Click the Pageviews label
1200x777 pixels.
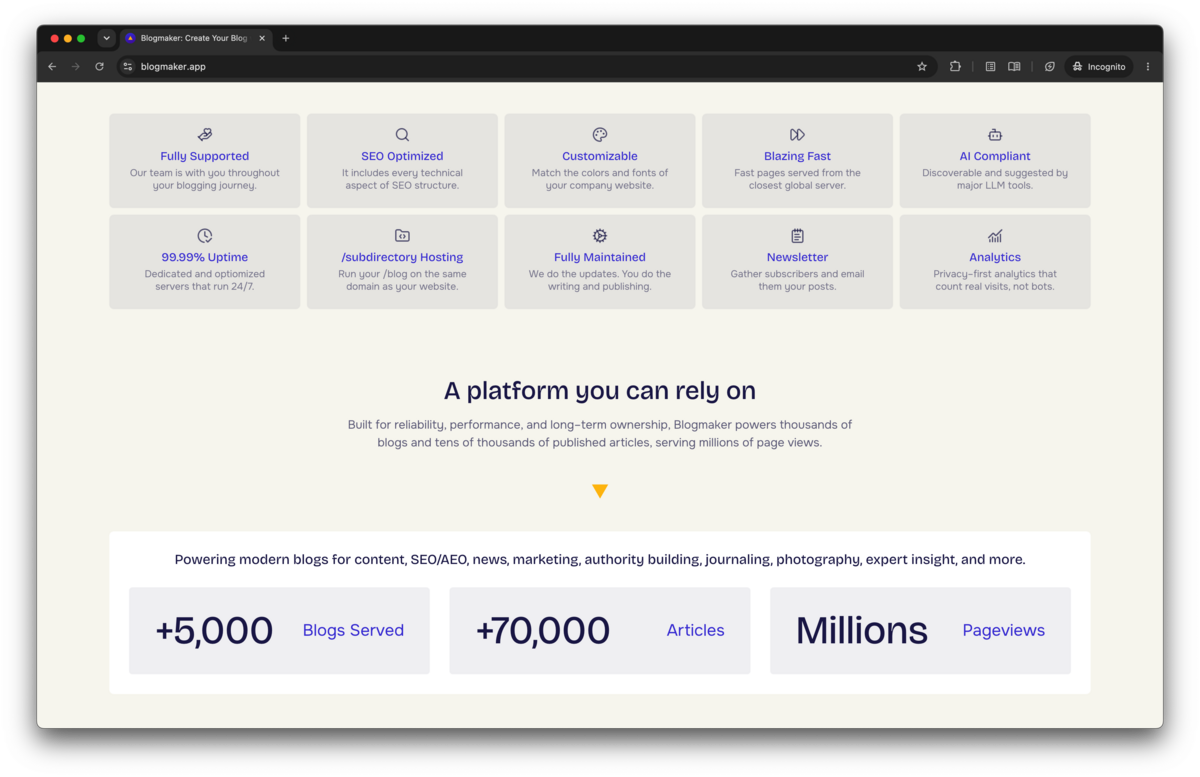click(1003, 630)
